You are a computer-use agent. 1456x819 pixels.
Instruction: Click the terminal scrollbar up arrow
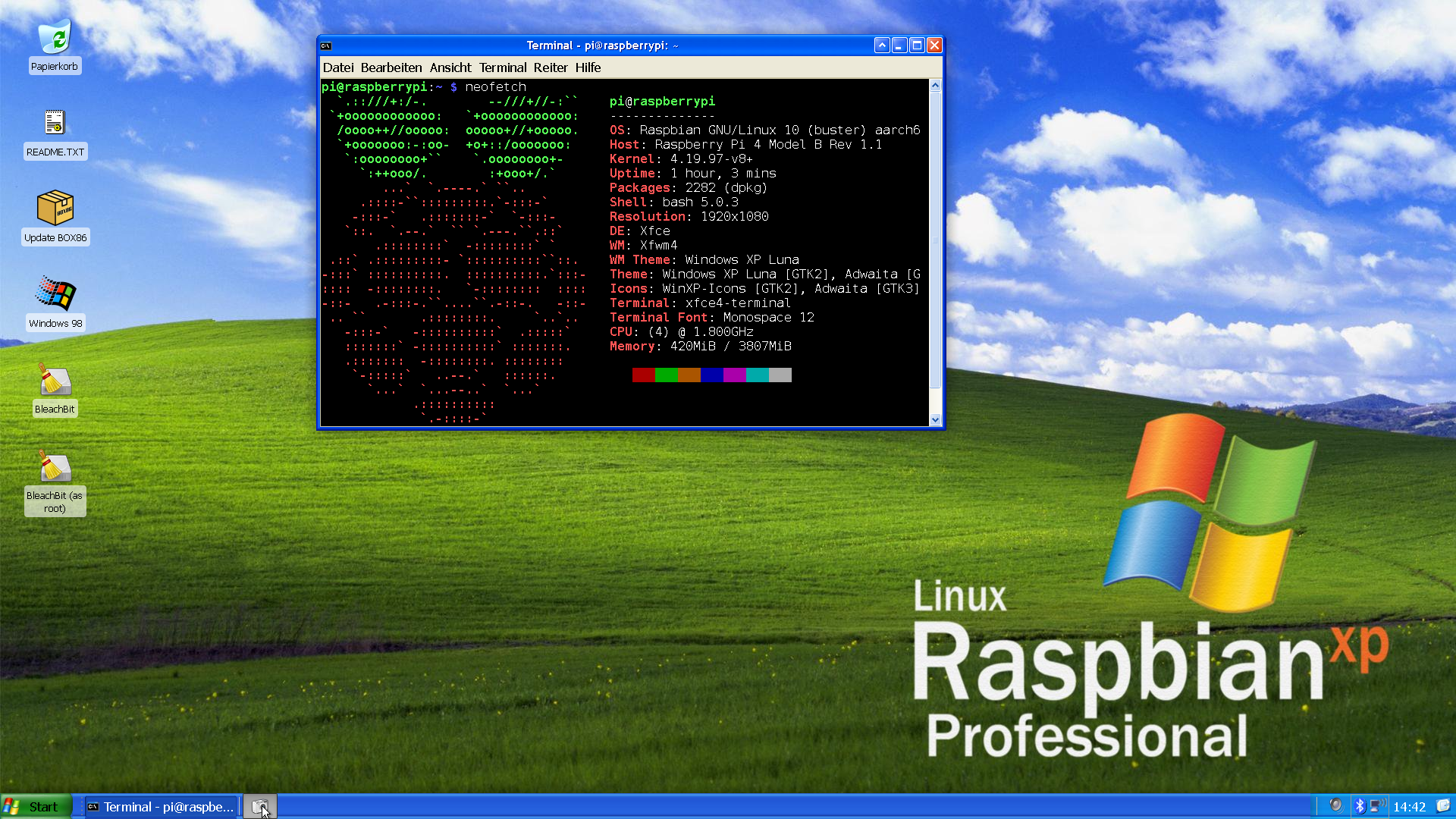pos(935,86)
